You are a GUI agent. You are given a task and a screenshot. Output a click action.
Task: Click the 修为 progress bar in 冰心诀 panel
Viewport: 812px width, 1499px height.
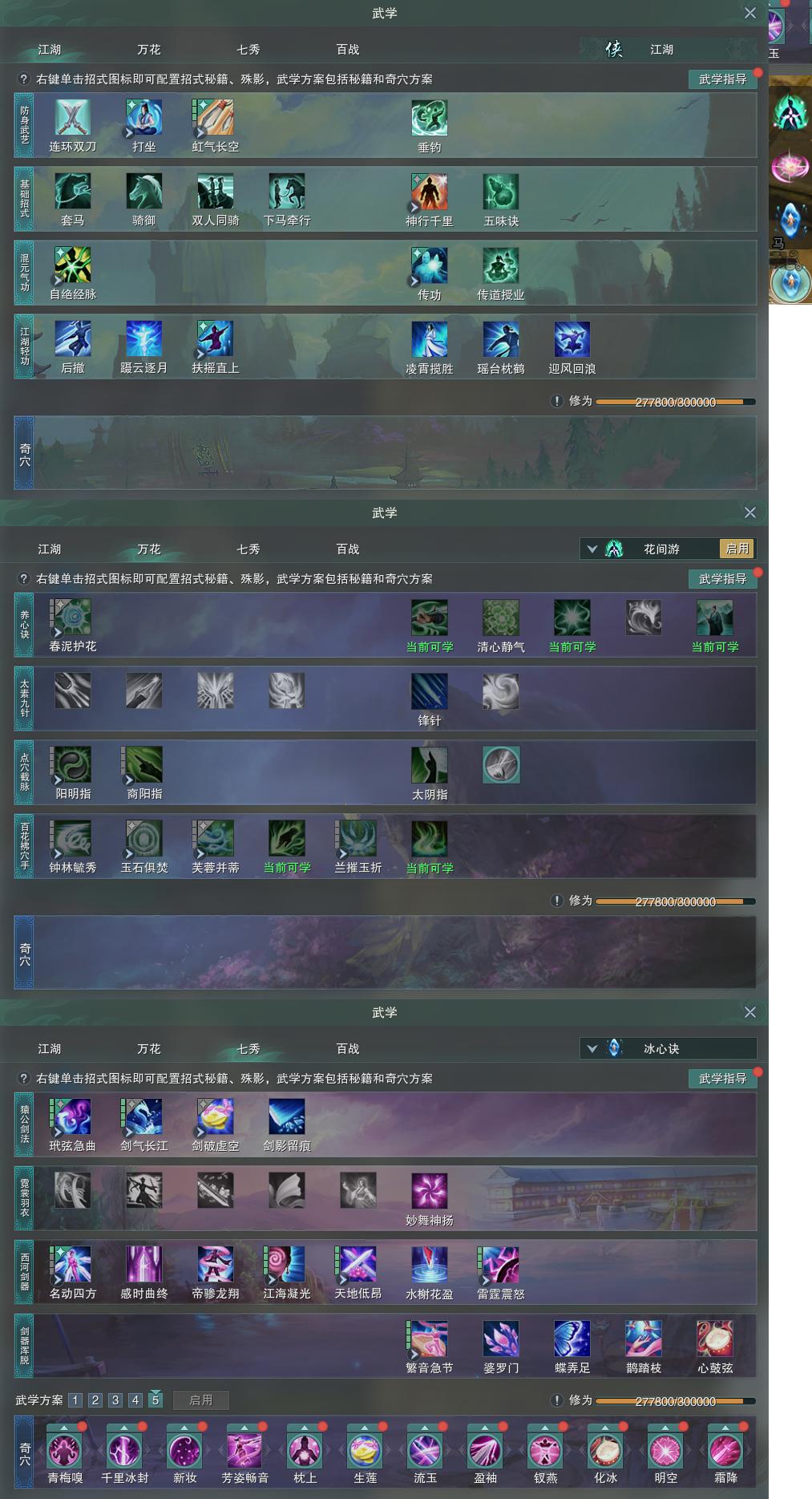(x=675, y=1401)
